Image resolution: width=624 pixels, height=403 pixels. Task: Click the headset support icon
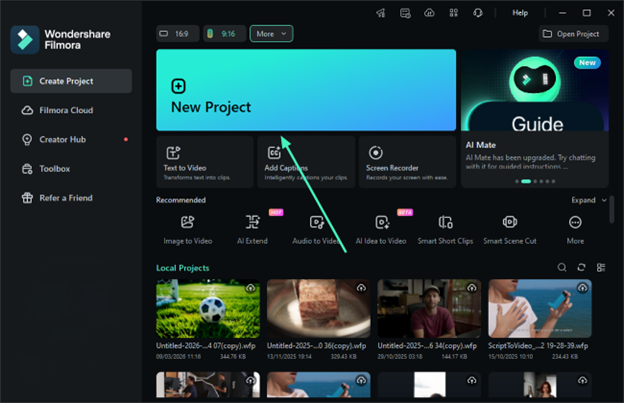pyautogui.click(x=479, y=13)
